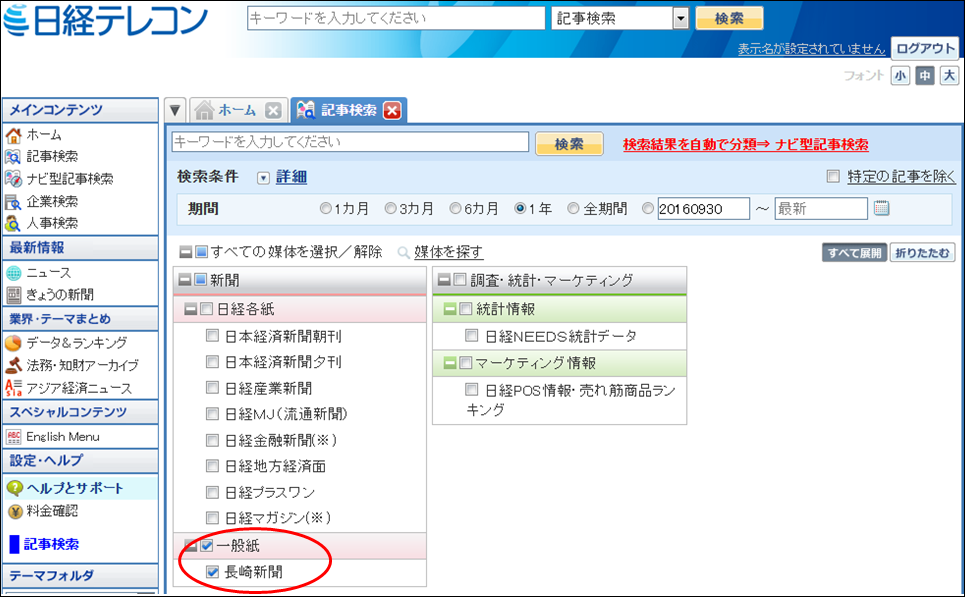Image resolution: width=965 pixels, height=597 pixels.
Task: Click the blue select-all media square icon
Action: [x=201, y=252]
